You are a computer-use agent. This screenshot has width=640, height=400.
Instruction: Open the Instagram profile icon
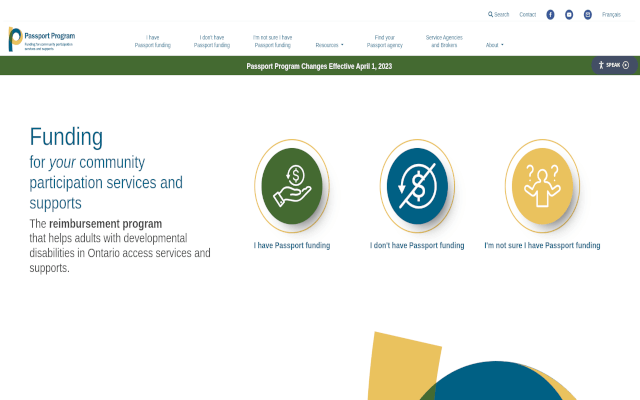[587, 15]
